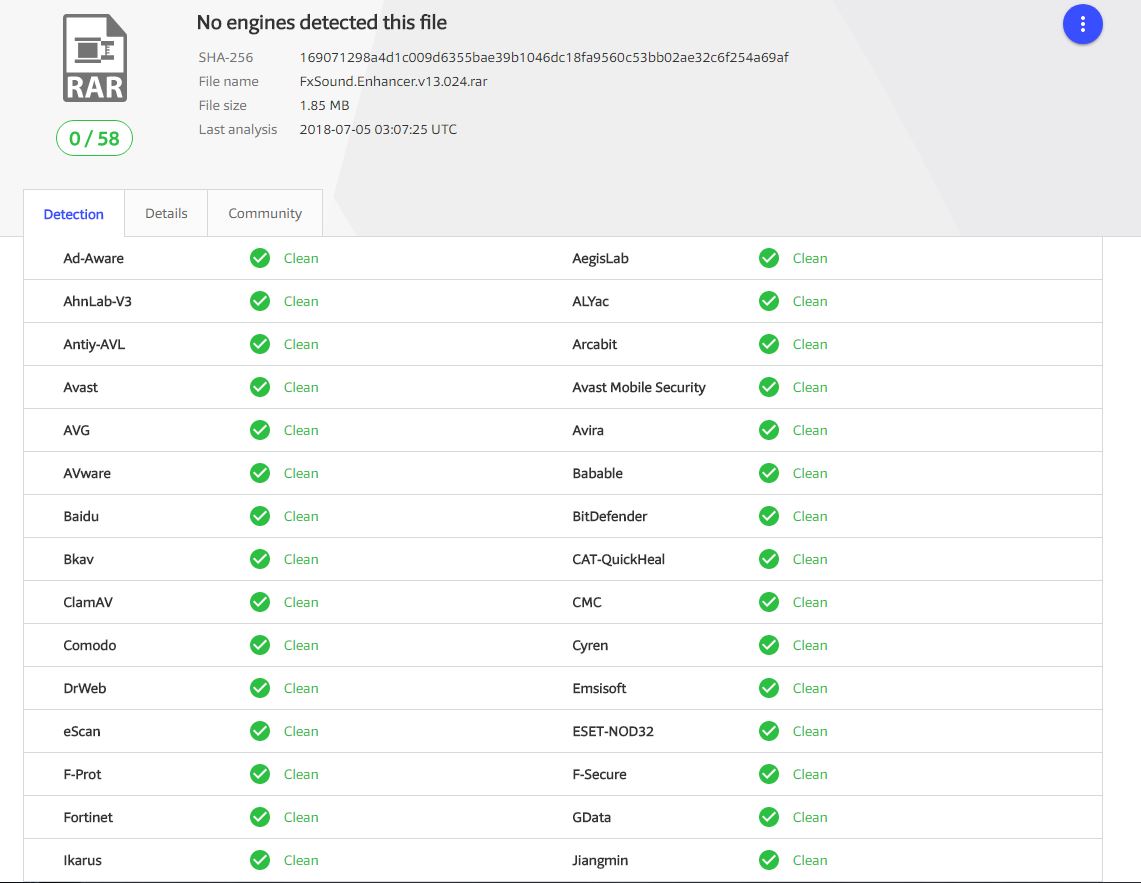Click the green check icon for Jiangmin
Image resolution: width=1141 pixels, height=883 pixels.
tap(768, 860)
